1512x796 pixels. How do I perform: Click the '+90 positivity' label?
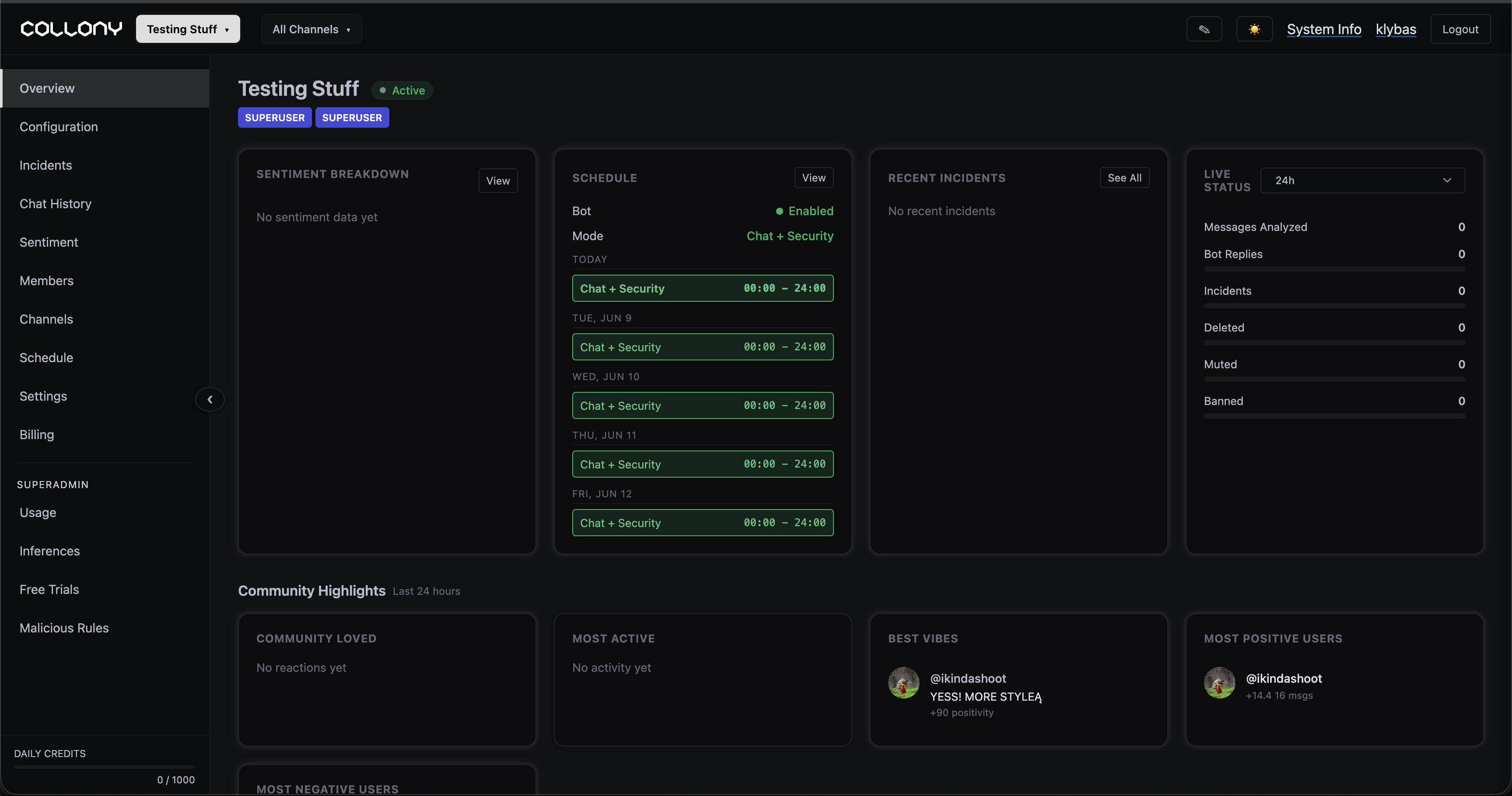pos(962,712)
